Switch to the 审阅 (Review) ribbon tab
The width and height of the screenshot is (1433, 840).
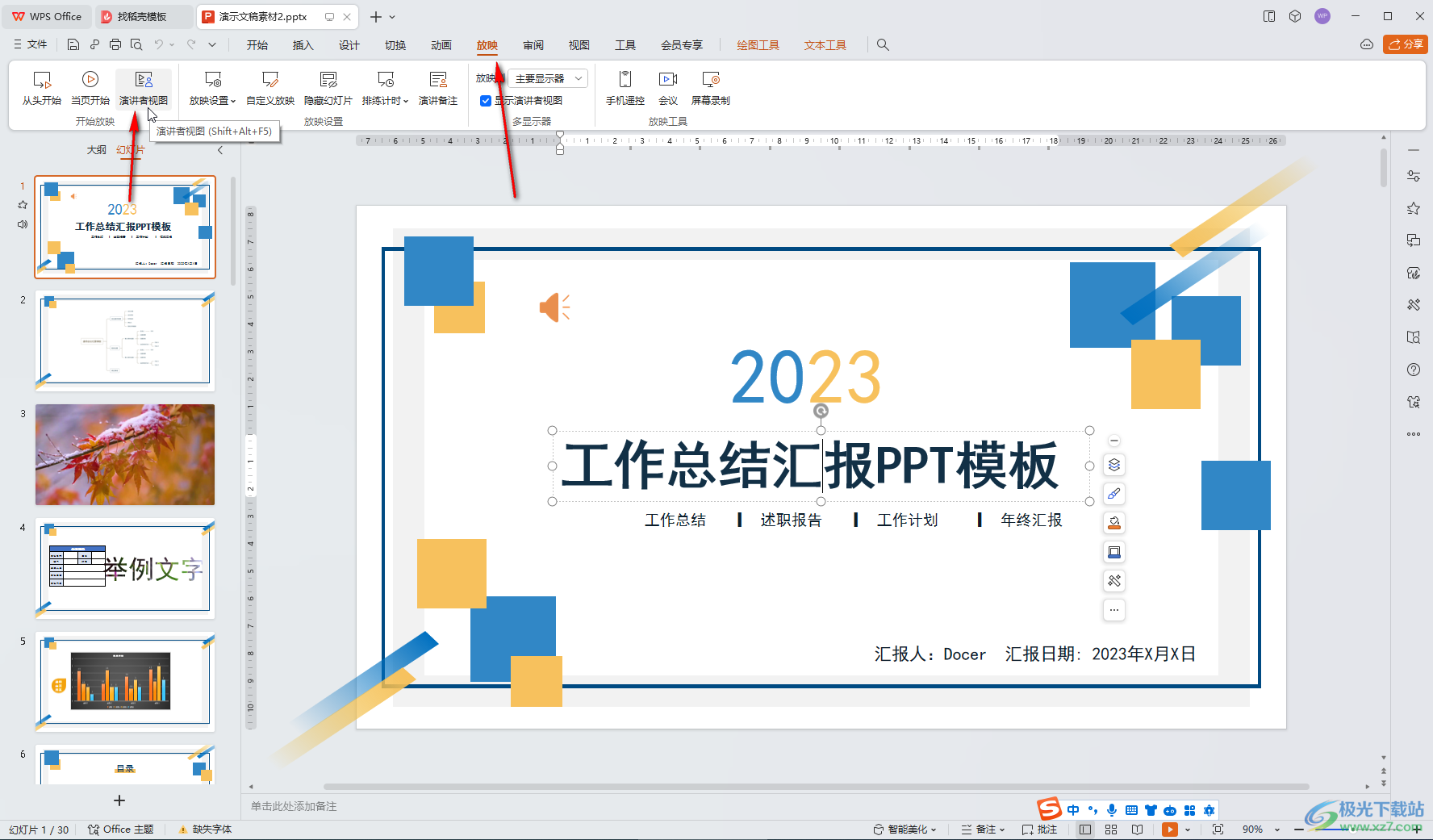[533, 45]
